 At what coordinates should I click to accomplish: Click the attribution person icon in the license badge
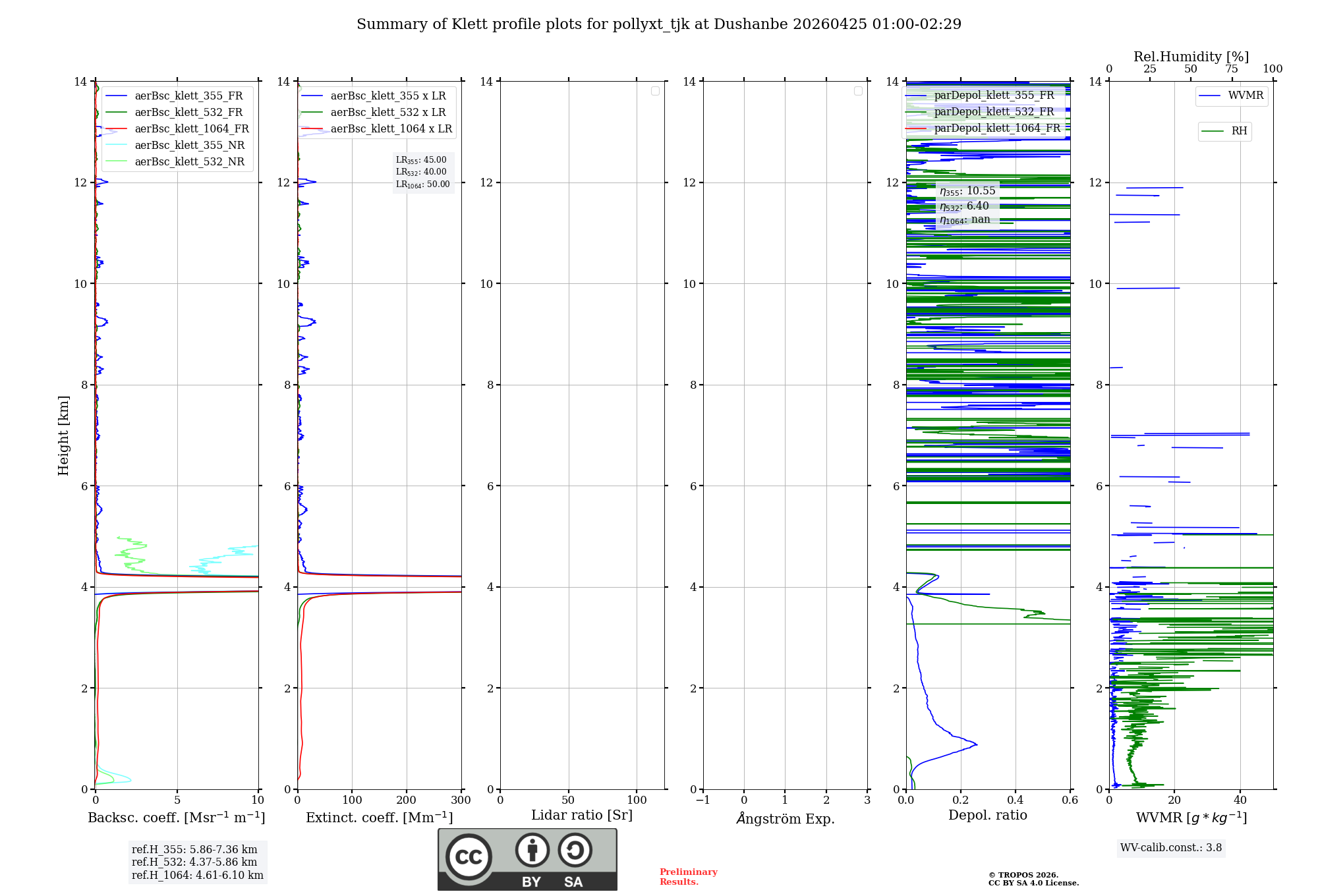coord(532,850)
